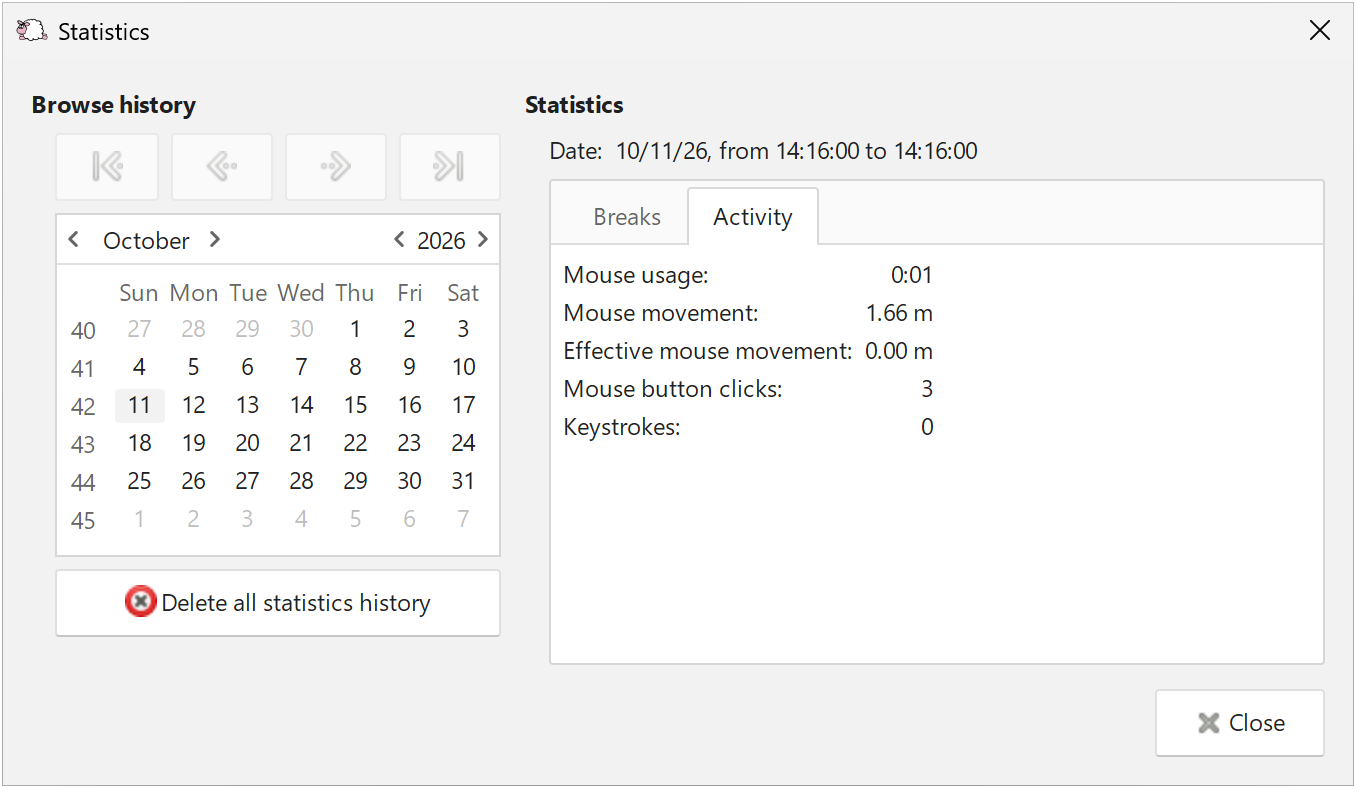Jump to last history entry button
The image size is (1356, 788).
tap(450, 167)
